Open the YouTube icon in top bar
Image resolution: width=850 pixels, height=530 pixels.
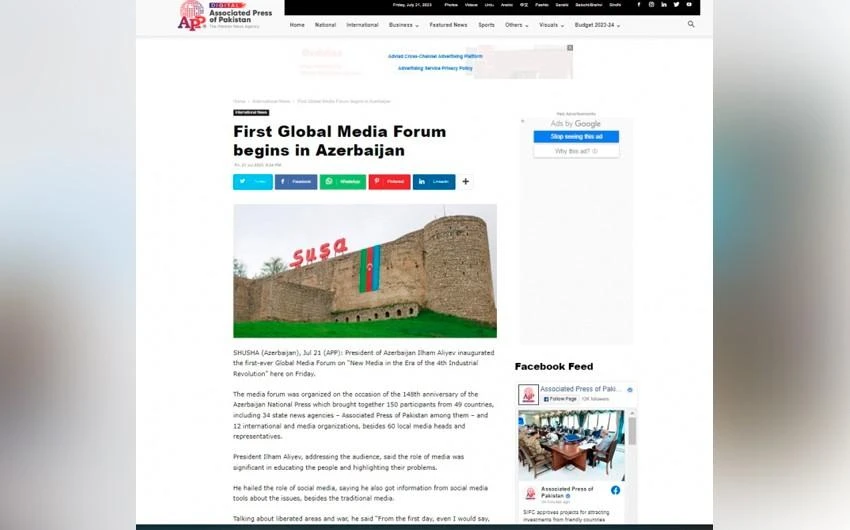(x=688, y=4)
